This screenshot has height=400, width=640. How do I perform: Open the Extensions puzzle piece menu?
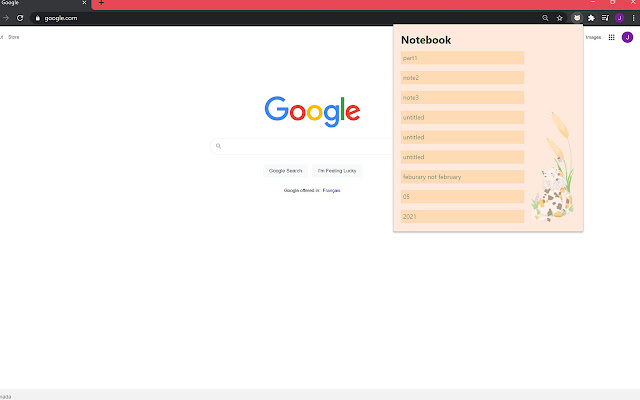pyautogui.click(x=591, y=18)
